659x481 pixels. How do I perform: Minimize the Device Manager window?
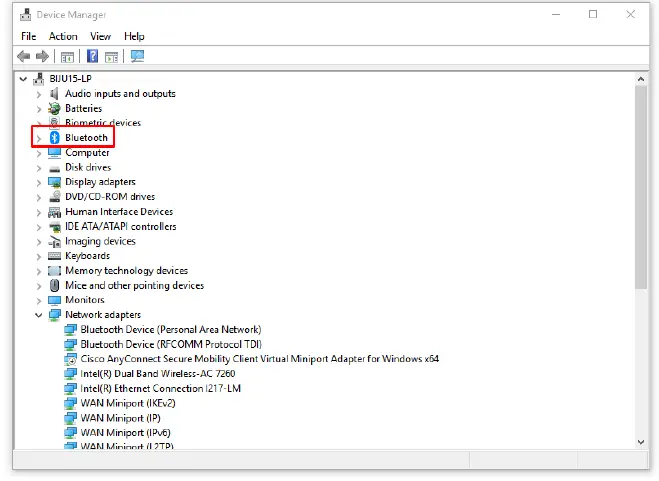[556, 14]
